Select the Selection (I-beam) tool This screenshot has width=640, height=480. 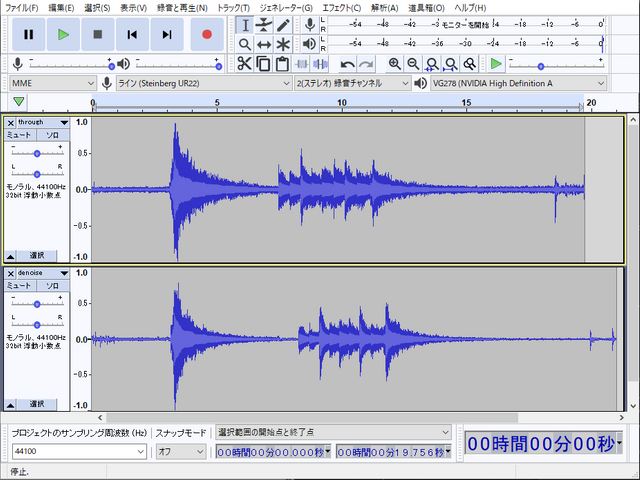(245, 25)
